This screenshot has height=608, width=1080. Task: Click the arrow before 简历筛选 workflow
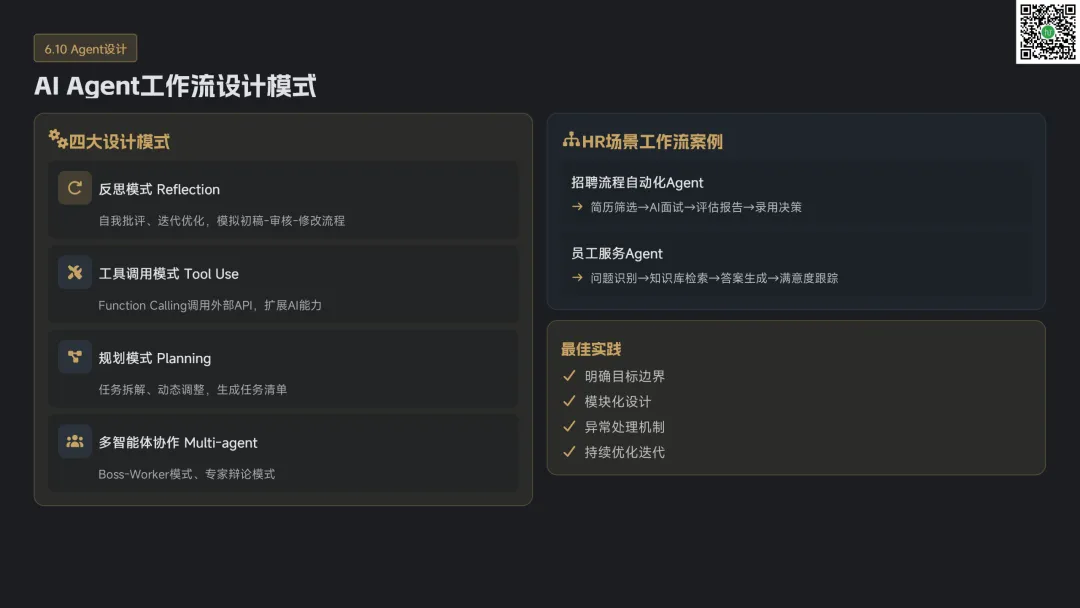tap(577, 207)
